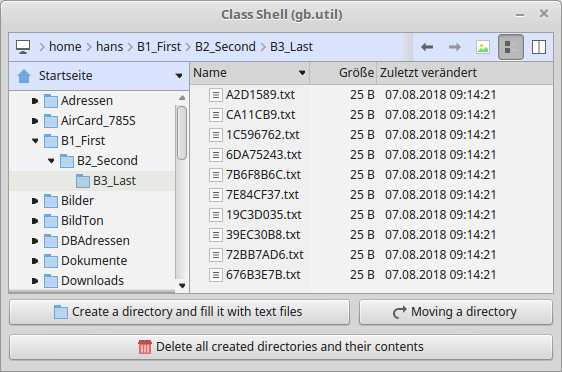The width and height of the screenshot is (562, 372).
Task: Open the Startseite dropdown arrow
Action: coord(178,76)
